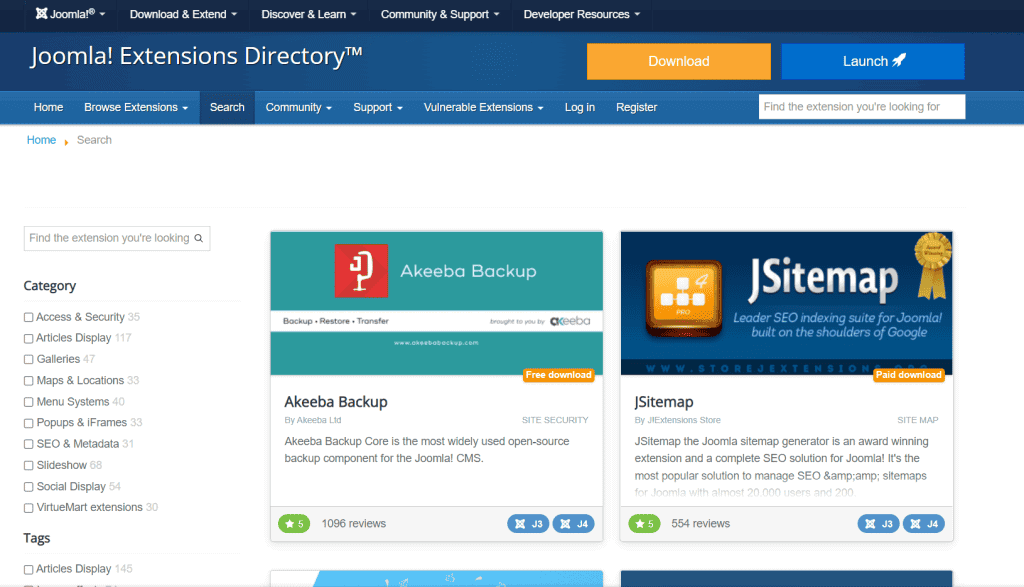
Task: Tick the Social Display checkbox
Action: 28,487
